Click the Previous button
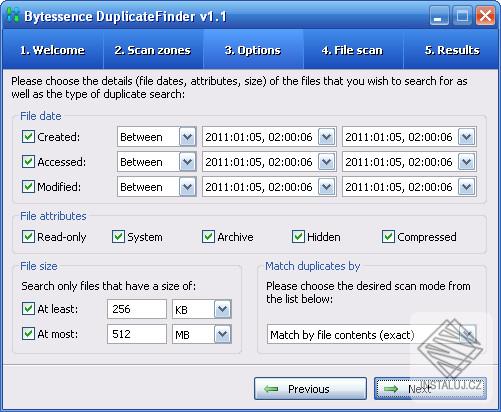The height and width of the screenshot is (412, 501). [x=310, y=389]
